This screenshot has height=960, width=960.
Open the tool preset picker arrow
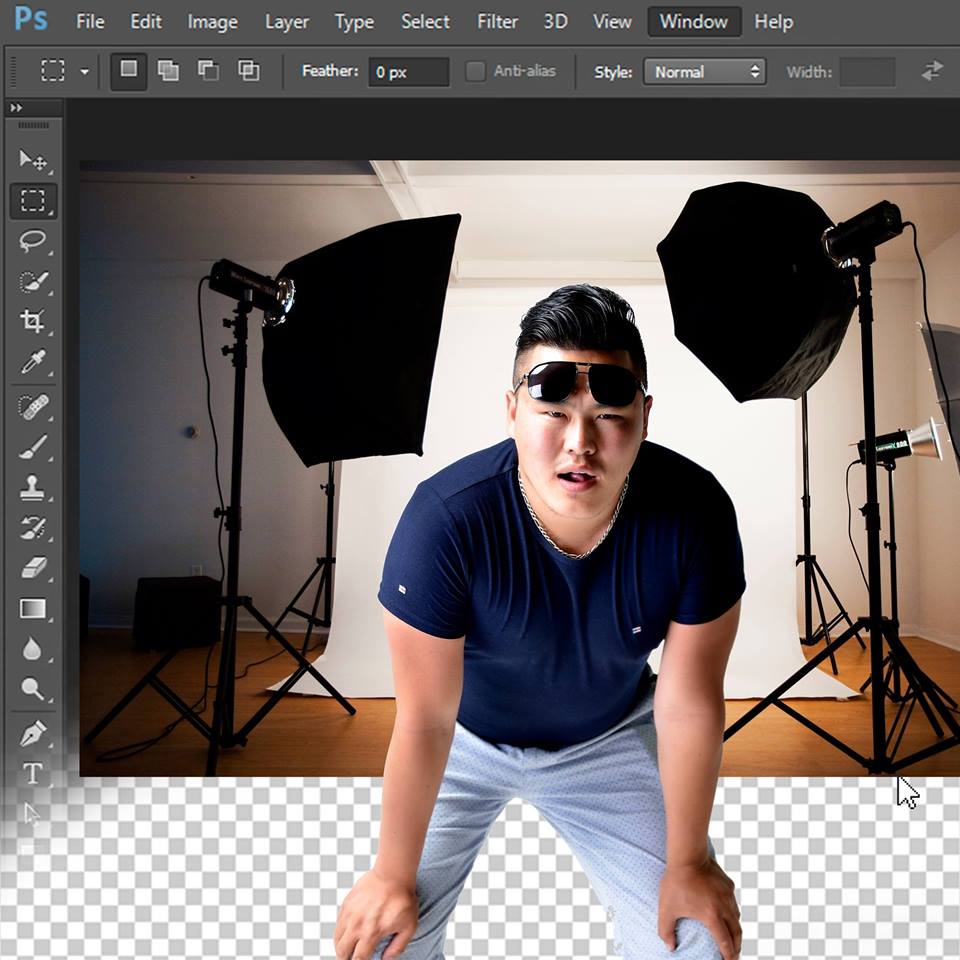(84, 72)
